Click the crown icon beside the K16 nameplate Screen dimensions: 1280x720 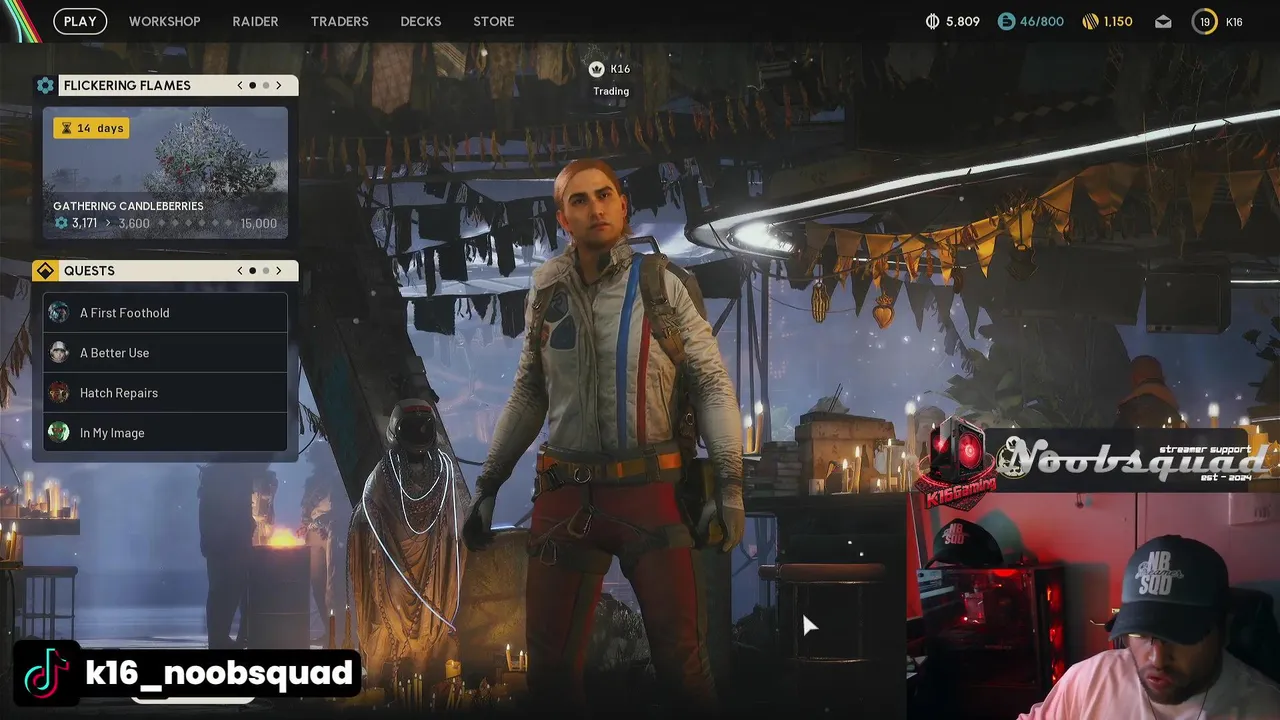[x=597, y=69]
